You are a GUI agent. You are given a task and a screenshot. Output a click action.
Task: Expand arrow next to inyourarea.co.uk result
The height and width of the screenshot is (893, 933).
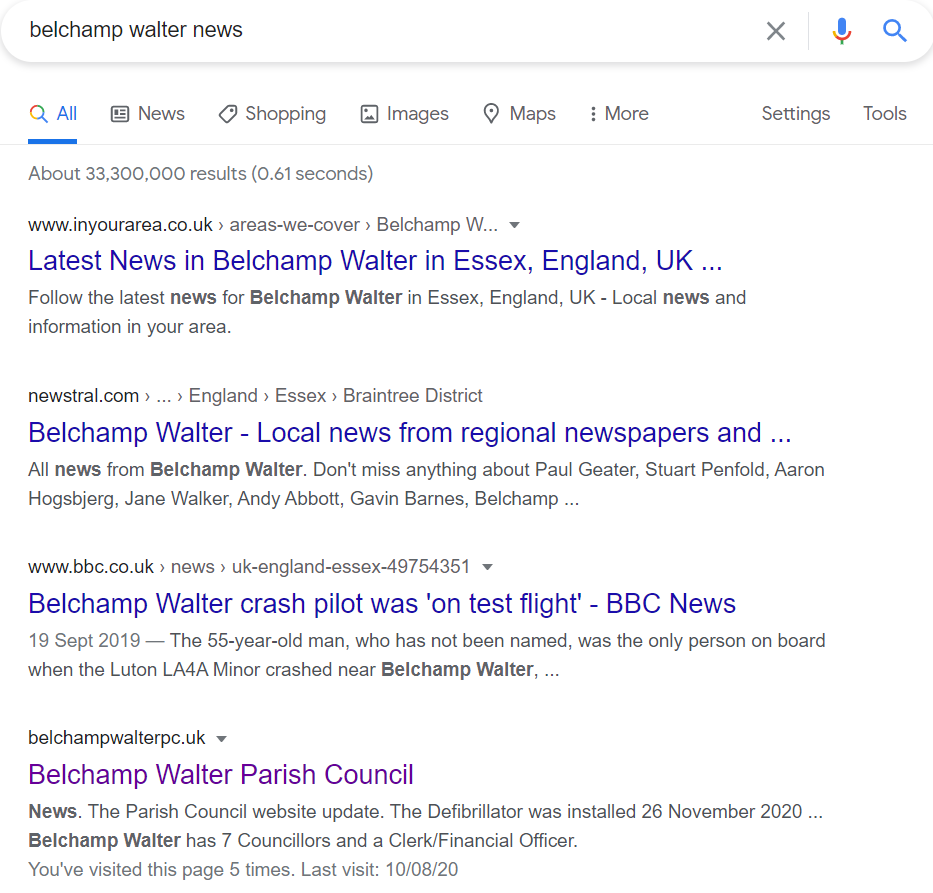[x=515, y=225]
